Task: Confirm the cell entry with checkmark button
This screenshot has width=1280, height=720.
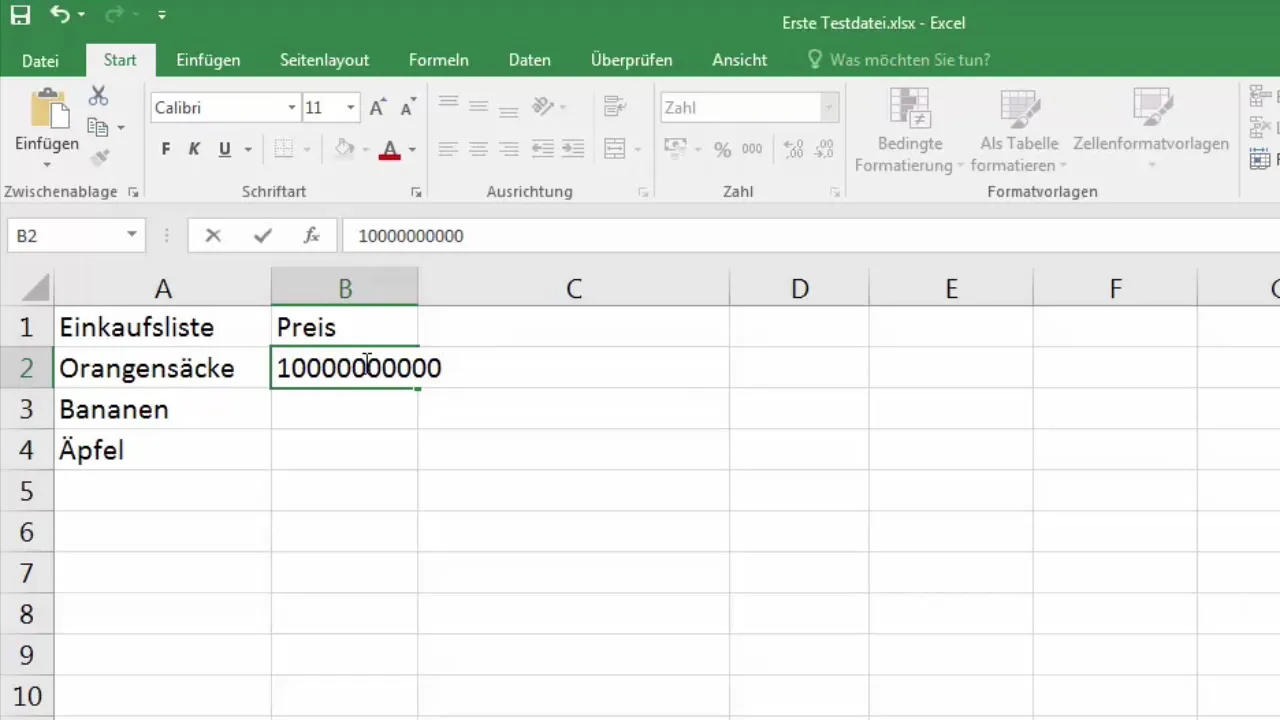Action: pyautogui.click(x=262, y=236)
